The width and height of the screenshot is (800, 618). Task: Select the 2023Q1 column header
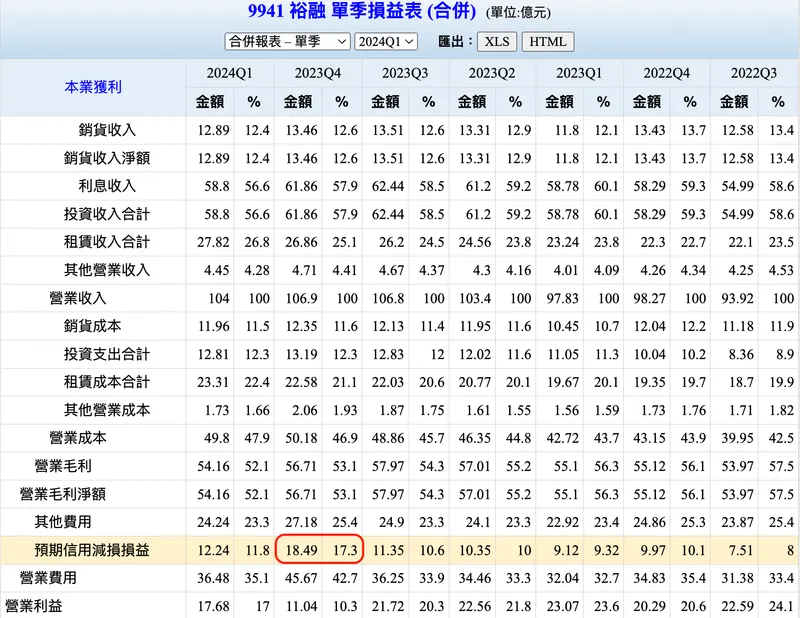pos(579,73)
